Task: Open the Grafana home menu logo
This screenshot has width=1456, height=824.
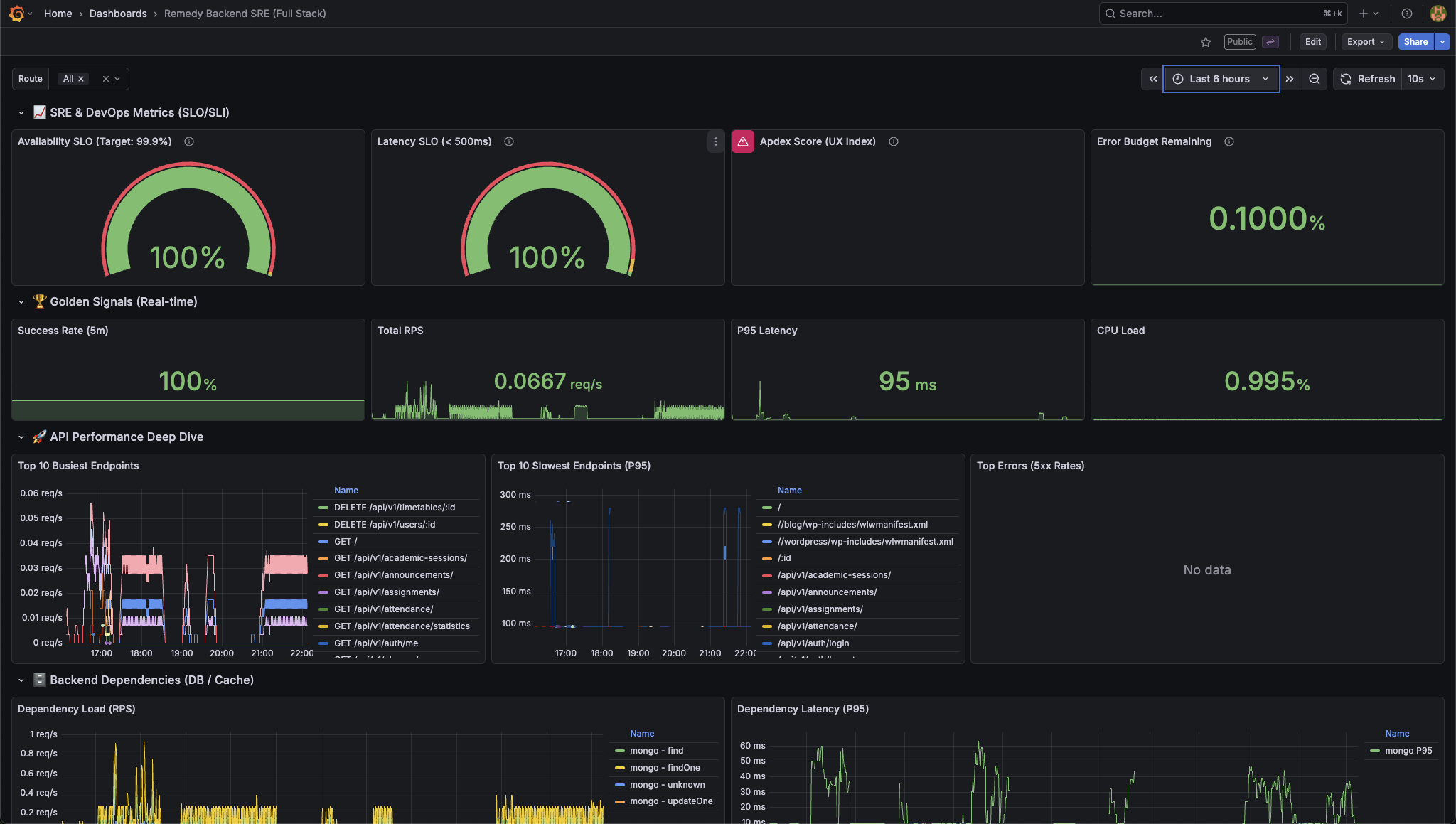Action: pyautogui.click(x=16, y=13)
